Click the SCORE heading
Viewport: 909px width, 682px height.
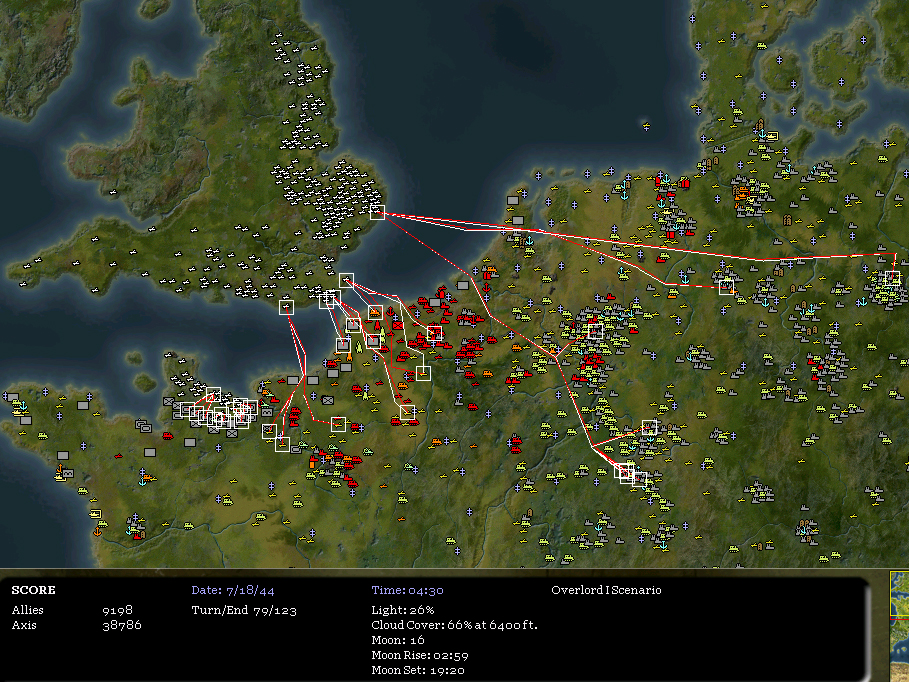(x=34, y=590)
